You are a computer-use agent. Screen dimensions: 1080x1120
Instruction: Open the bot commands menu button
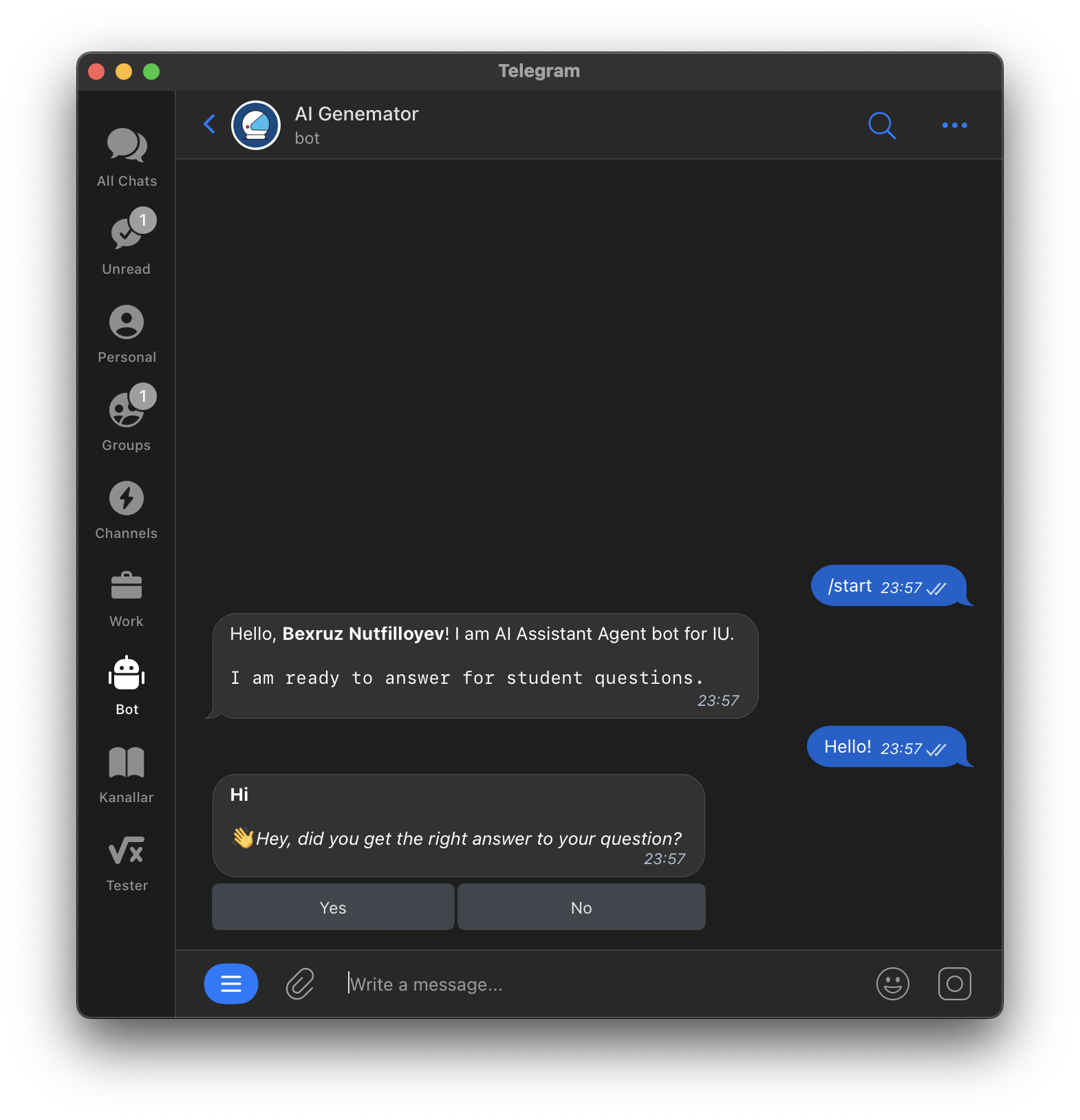pyautogui.click(x=231, y=984)
